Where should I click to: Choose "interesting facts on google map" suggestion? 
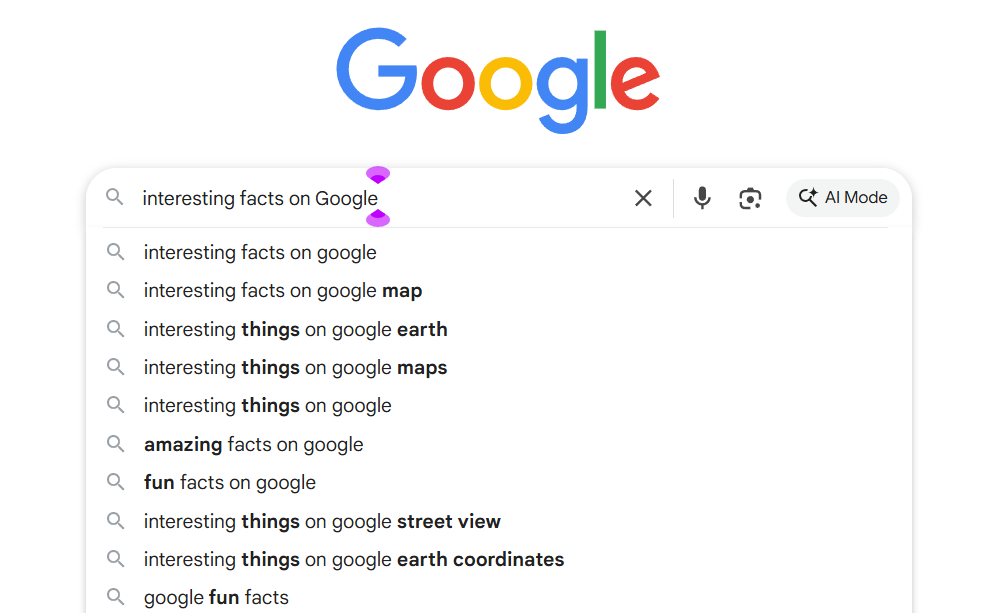point(283,291)
